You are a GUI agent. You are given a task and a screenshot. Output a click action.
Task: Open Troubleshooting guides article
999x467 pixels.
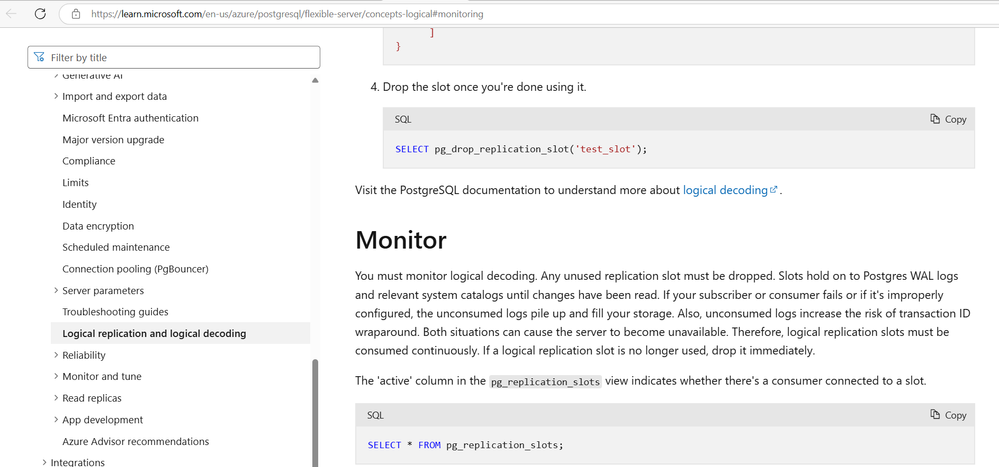pos(115,312)
